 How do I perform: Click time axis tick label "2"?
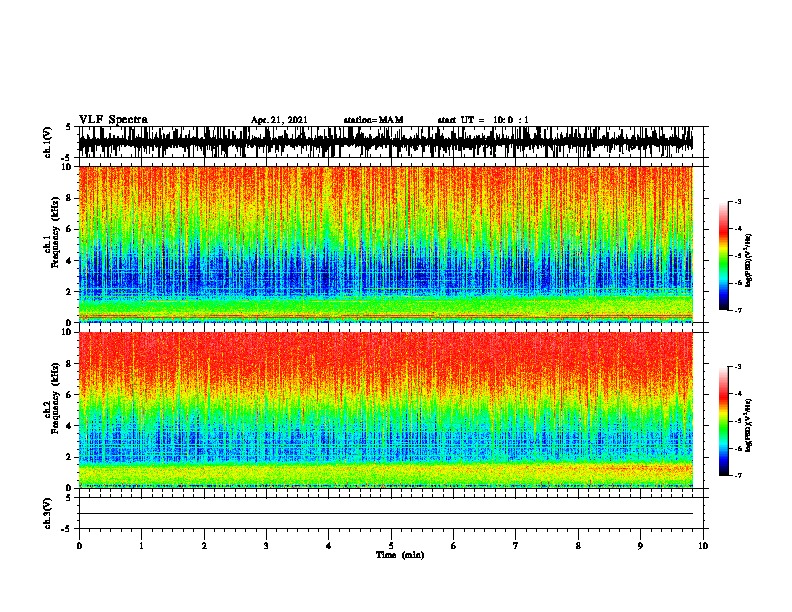(x=204, y=546)
